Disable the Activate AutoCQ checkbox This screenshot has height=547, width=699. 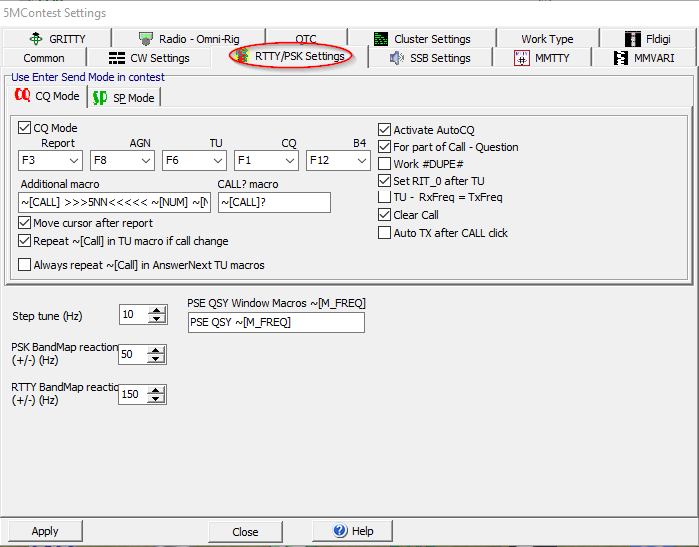[385, 130]
